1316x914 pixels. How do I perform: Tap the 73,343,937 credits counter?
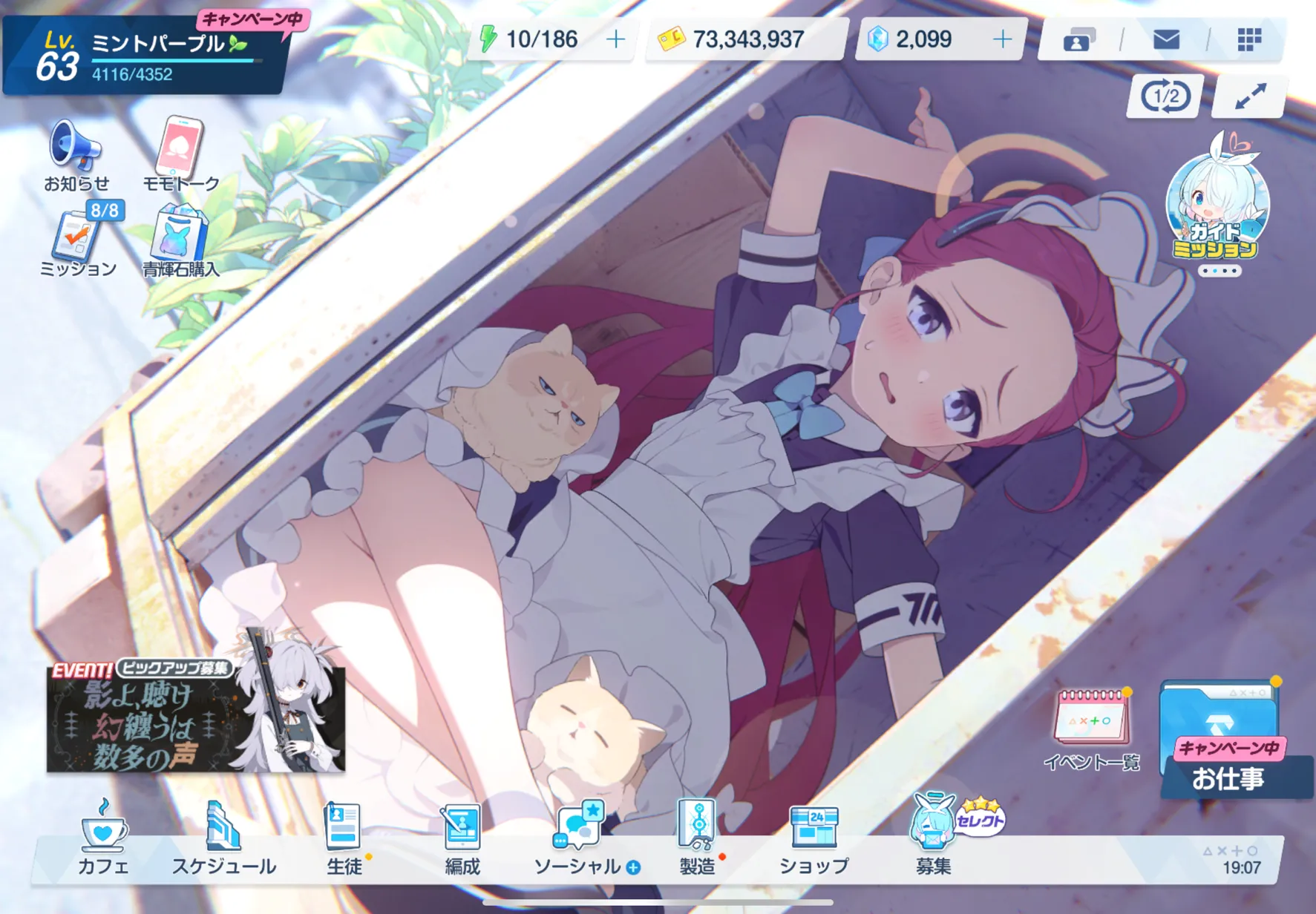pos(747,39)
